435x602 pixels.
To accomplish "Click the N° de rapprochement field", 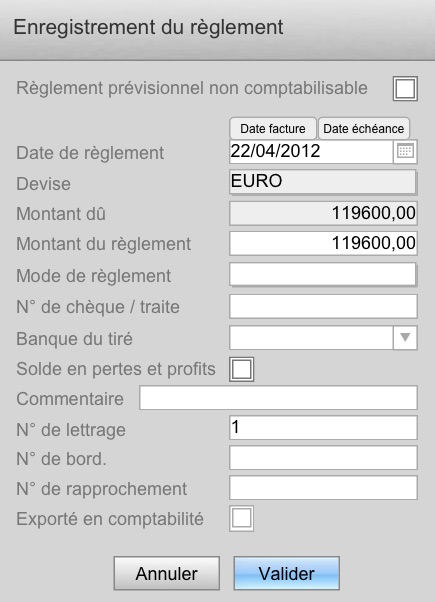I will 323,488.
